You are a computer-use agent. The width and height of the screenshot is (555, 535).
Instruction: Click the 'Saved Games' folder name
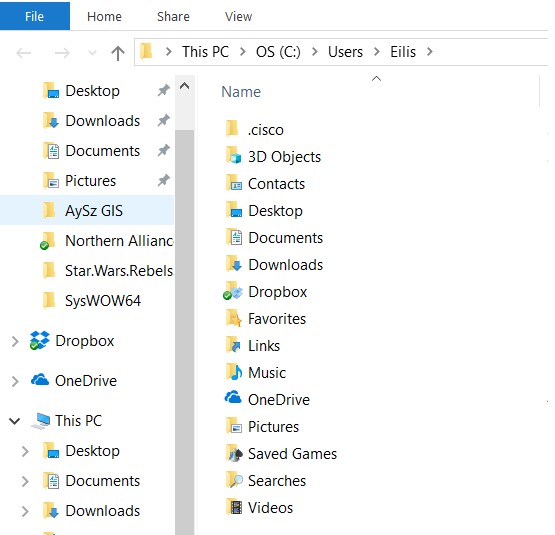(x=292, y=454)
